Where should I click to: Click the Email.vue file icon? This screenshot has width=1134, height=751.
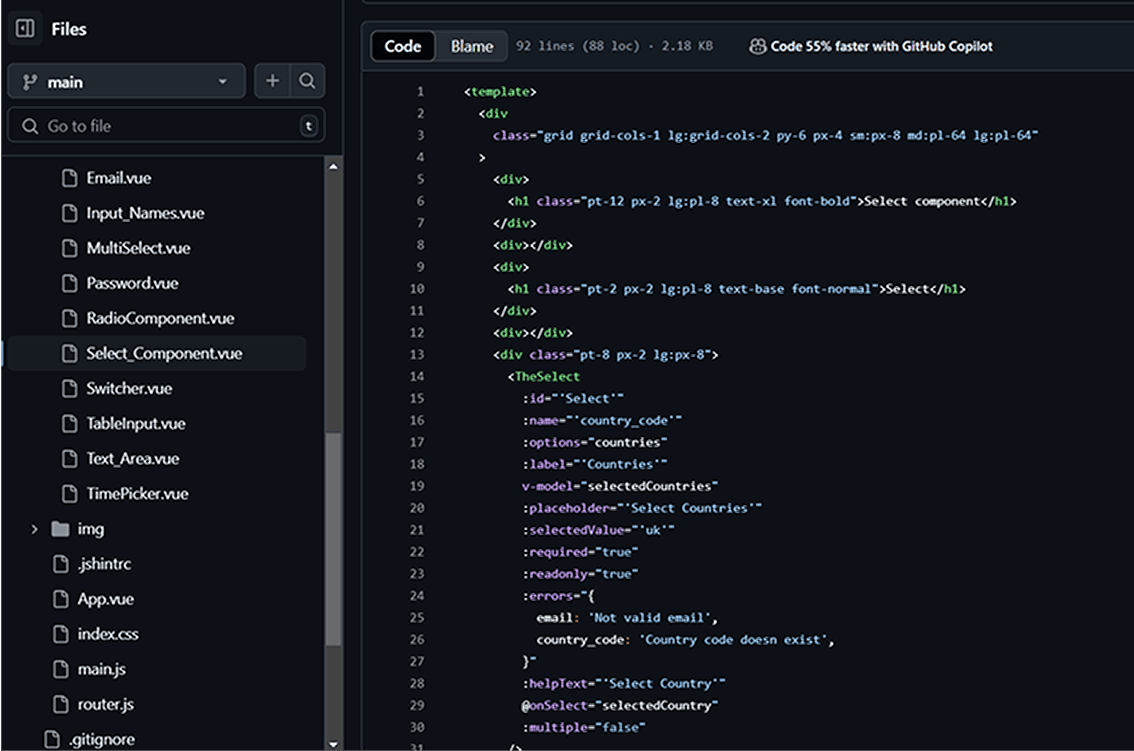pyautogui.click(x=69, y=178)
